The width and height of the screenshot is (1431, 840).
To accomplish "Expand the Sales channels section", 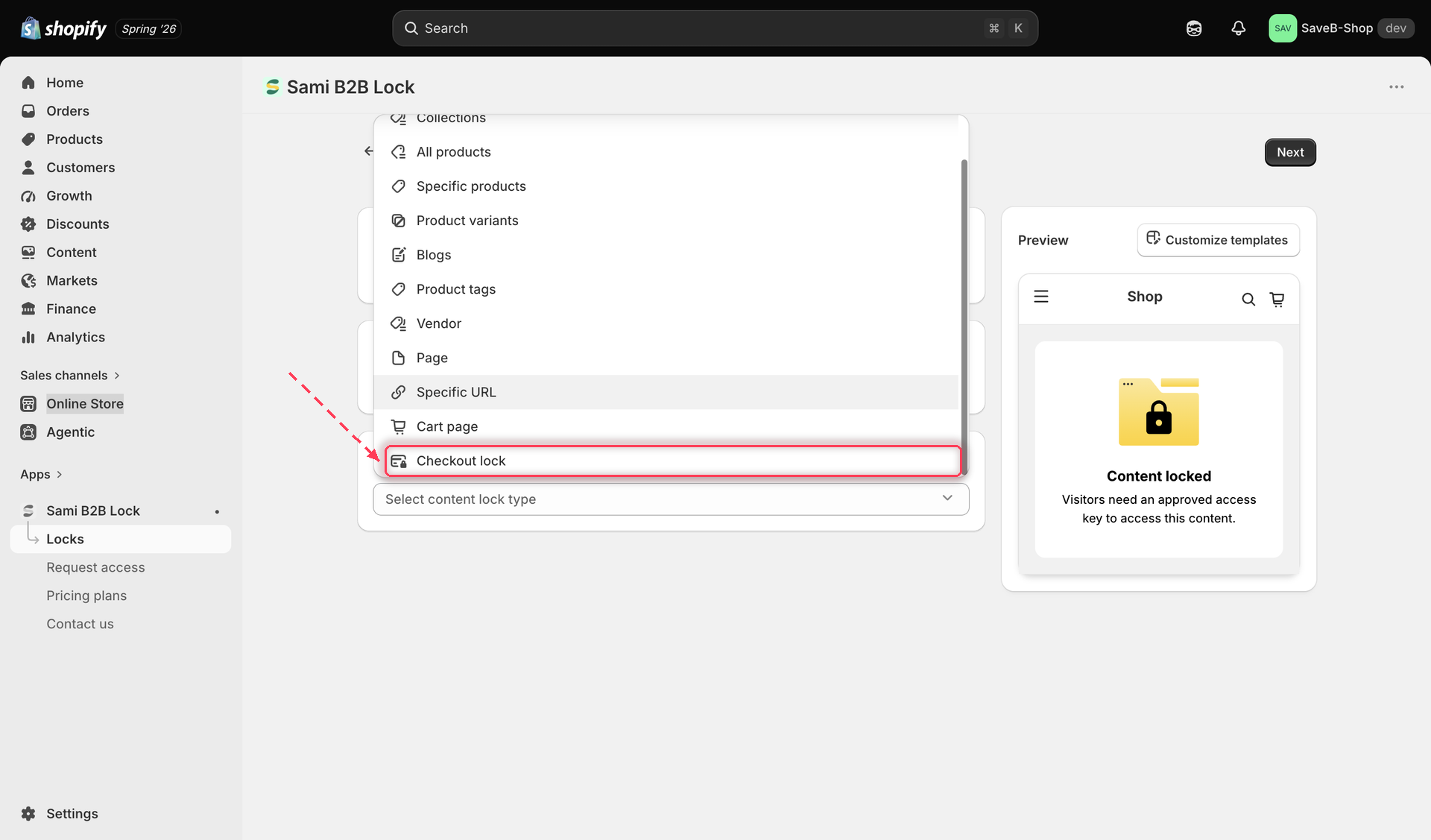I will 70,376.
